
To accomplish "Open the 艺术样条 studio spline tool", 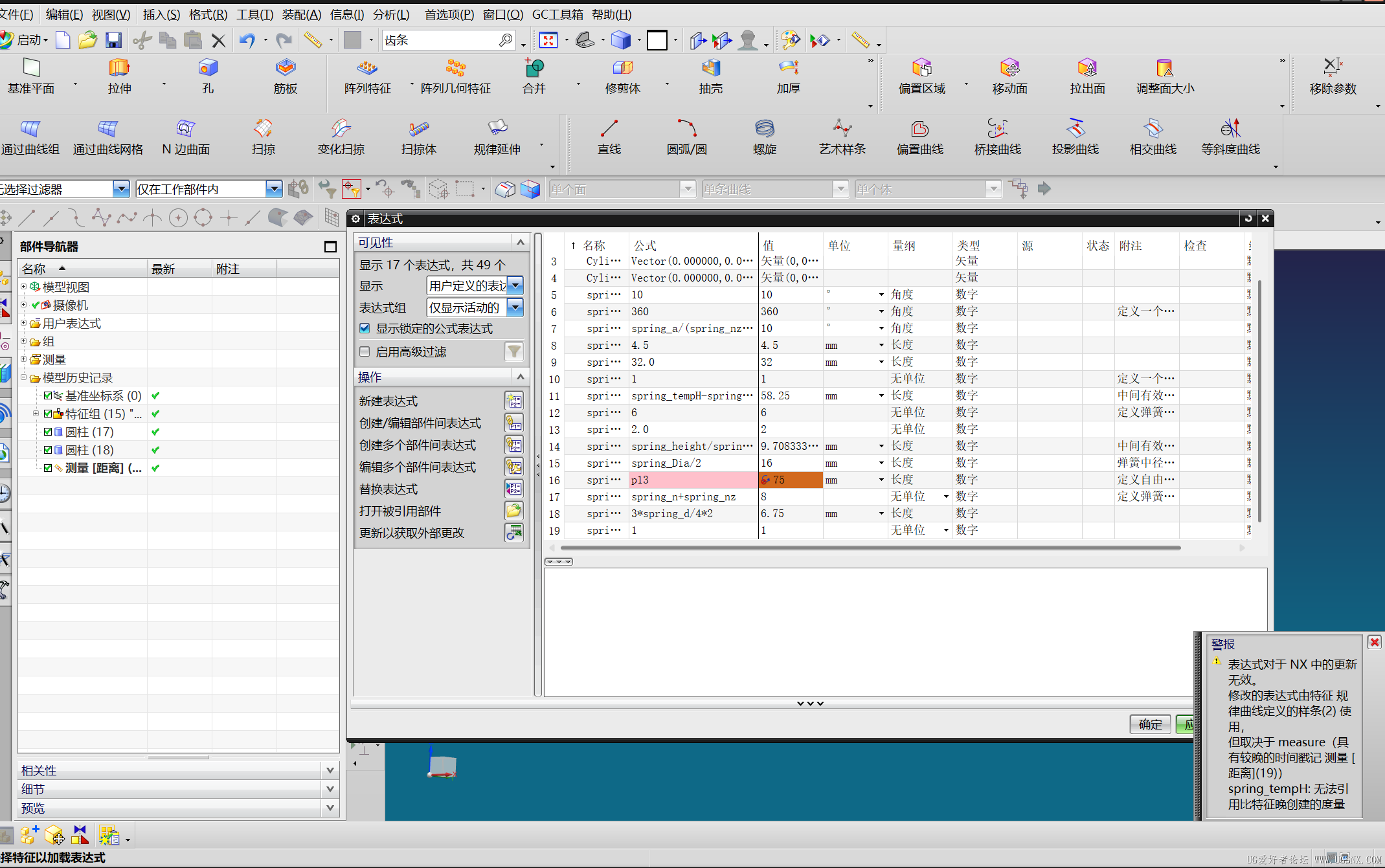I will coord(842,137).
